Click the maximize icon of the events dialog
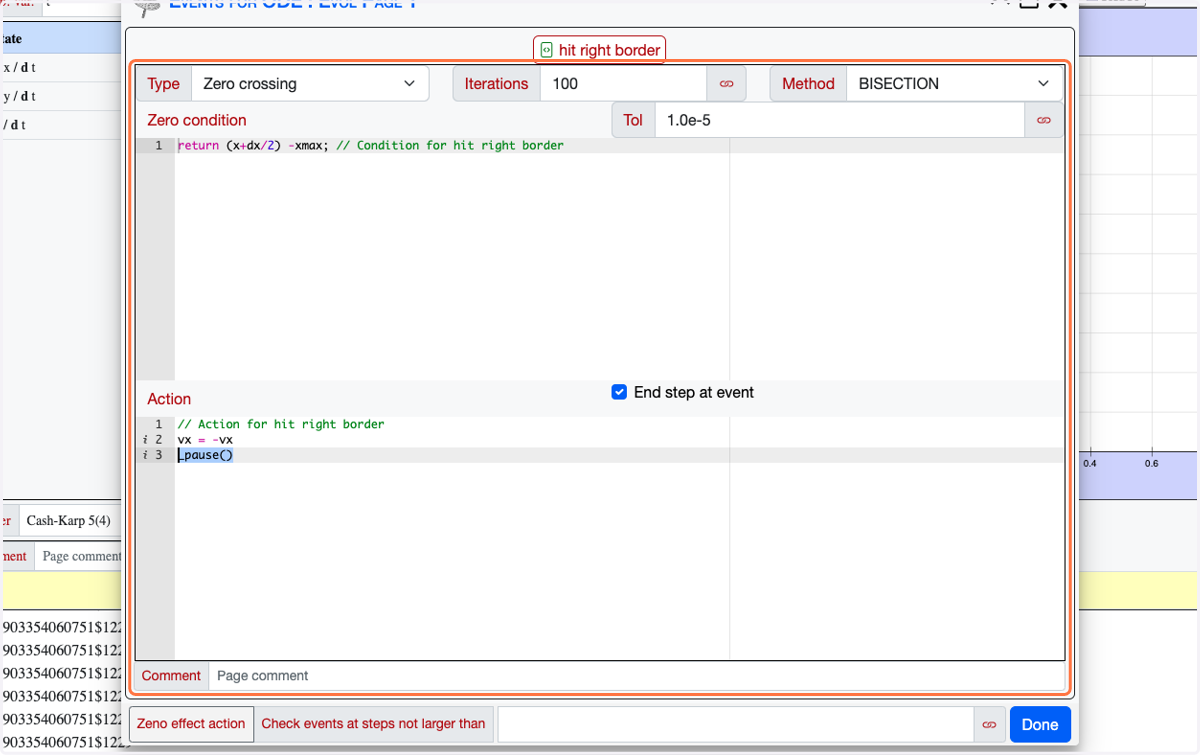The width and height of the screenshot is (1200, 755). 1028,3
